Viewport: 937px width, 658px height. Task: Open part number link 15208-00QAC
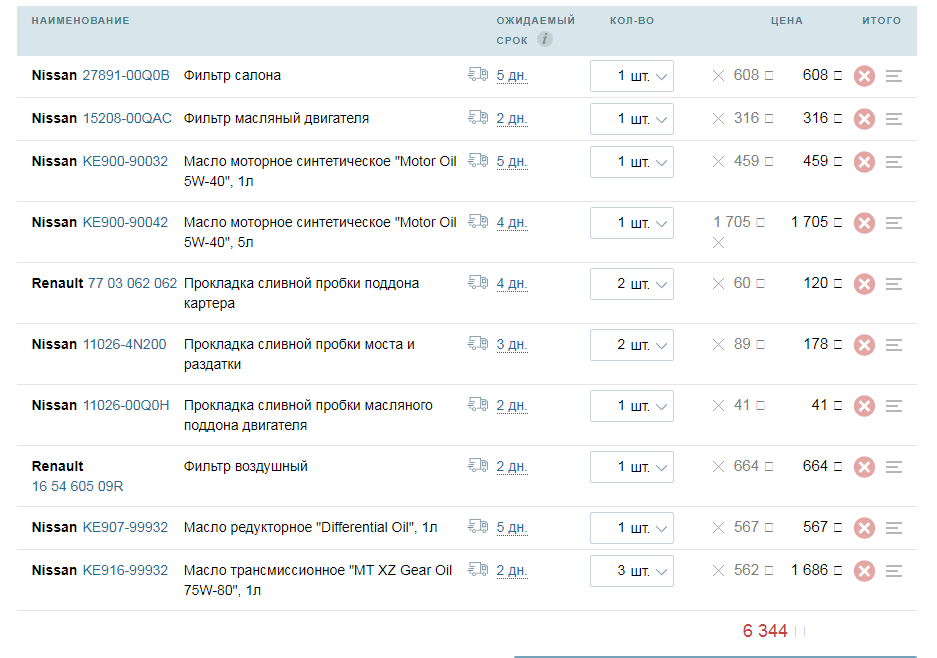[x=127, y=118]
